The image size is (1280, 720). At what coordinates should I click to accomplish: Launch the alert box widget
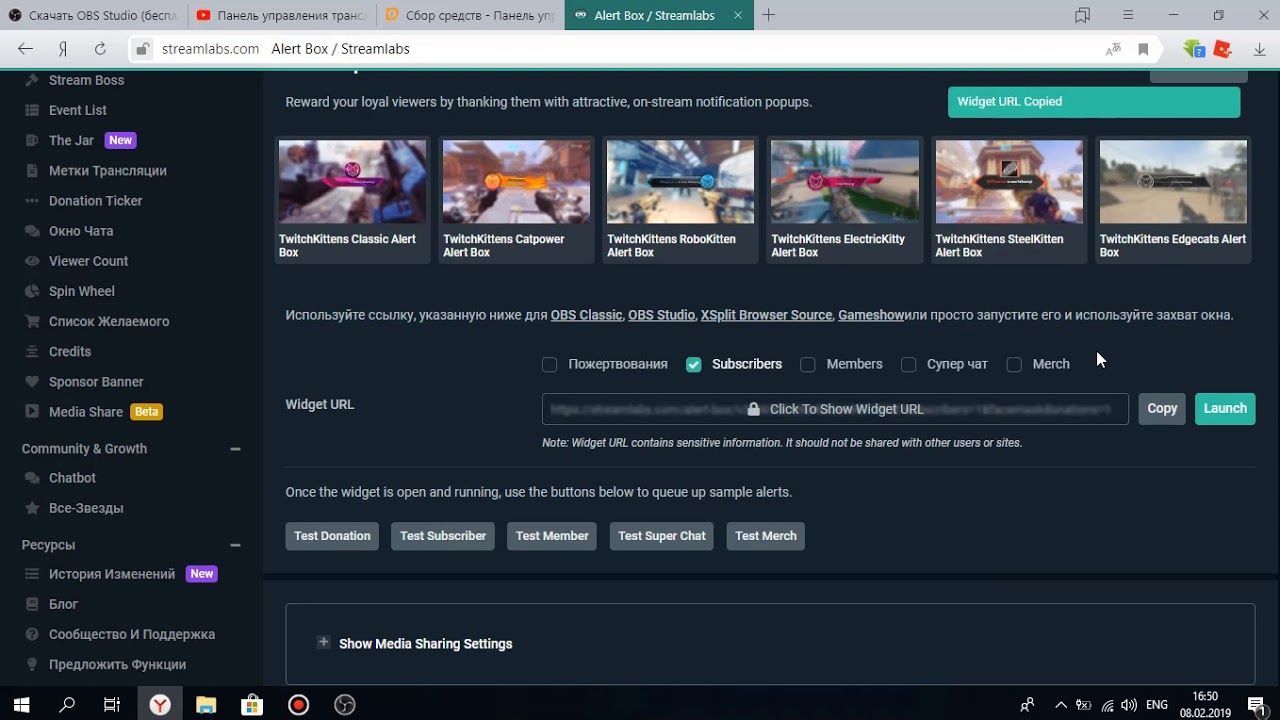tap(1225, 409)
